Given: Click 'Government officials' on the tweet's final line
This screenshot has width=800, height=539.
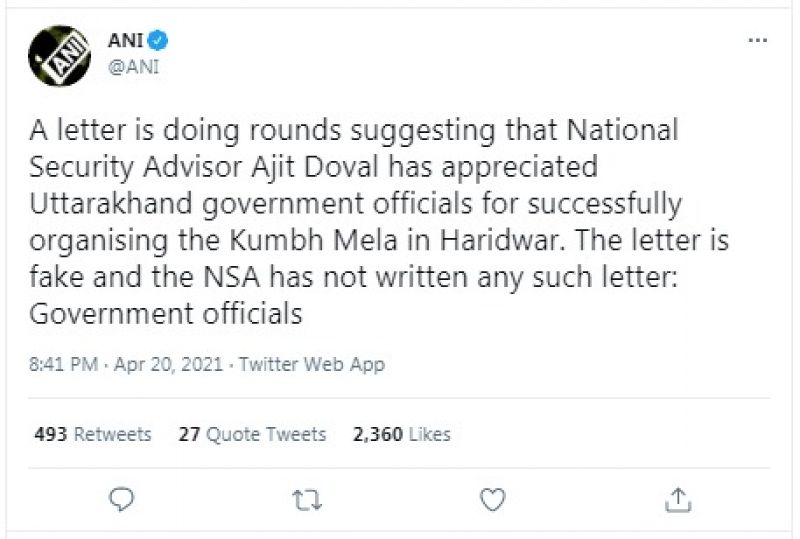Looking at the screenshot, I should tap(165, 313).
